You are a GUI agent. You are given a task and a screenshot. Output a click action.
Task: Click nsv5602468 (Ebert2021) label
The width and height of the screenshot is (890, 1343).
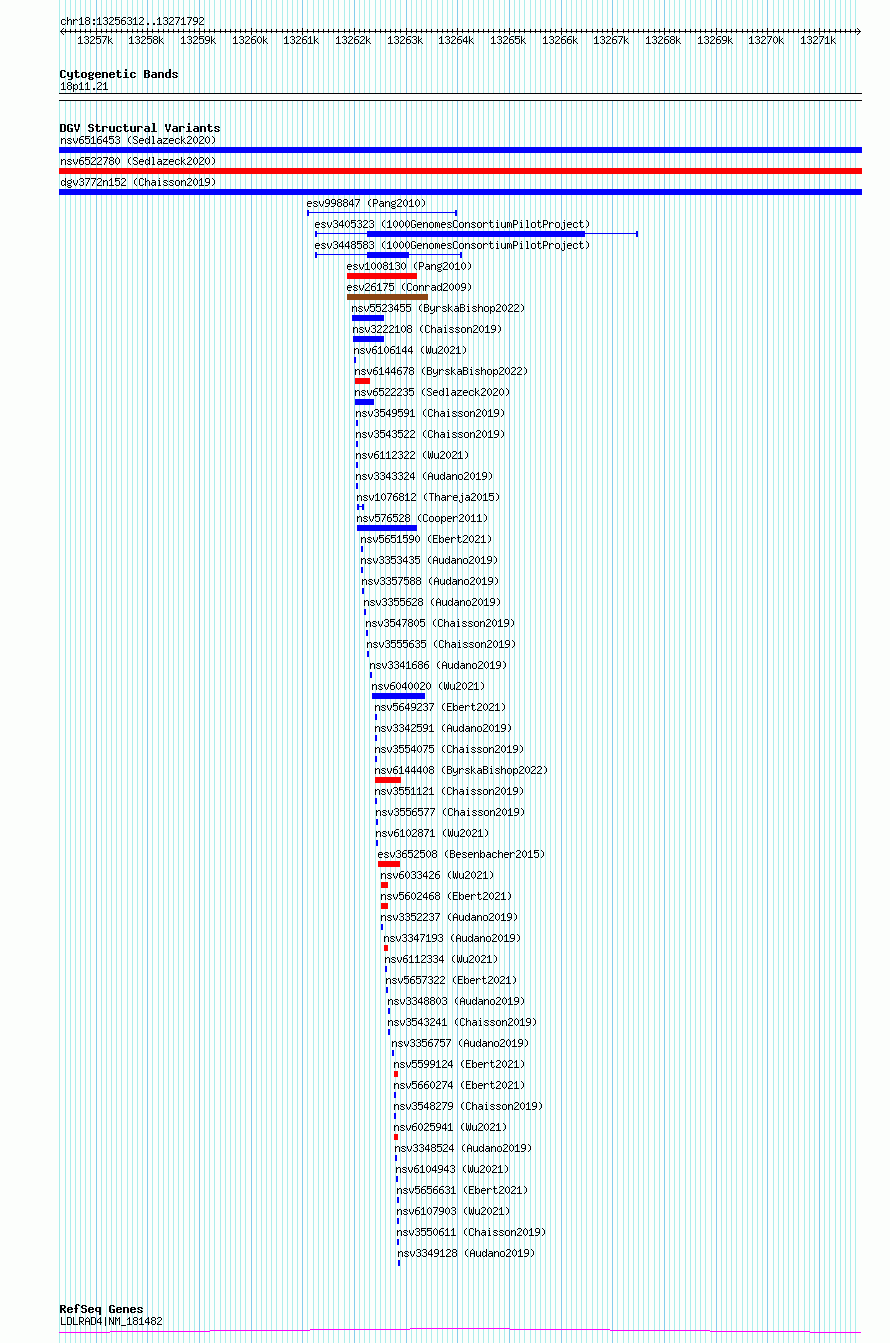pyautogui.click(x=446, y=896)
